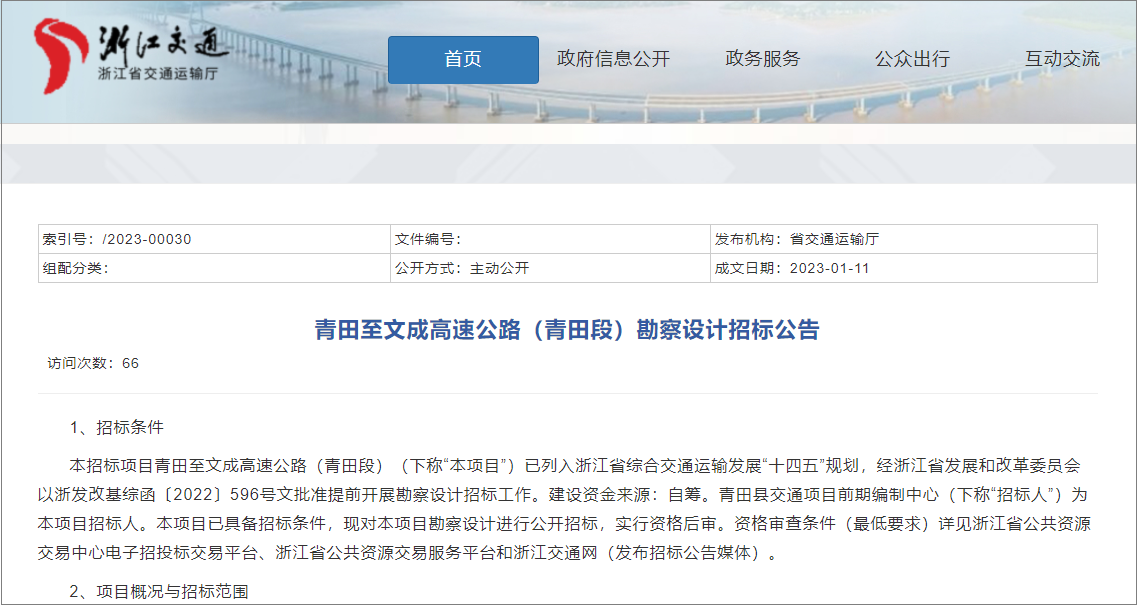The image size is (1137, 605).
Task: Click the 2、项目概况与招标范围 section heading
Action: click(x=158, y=592)
